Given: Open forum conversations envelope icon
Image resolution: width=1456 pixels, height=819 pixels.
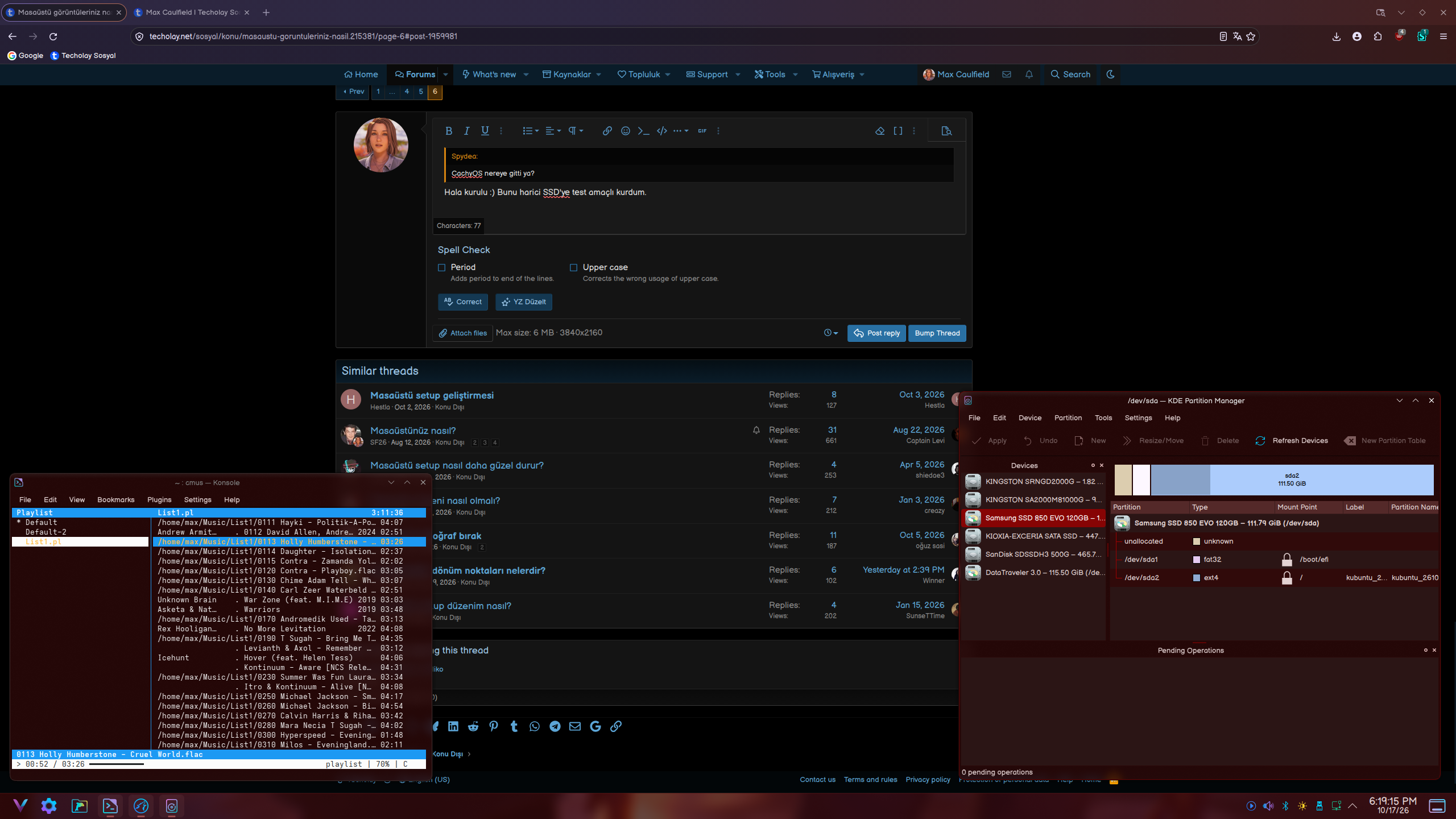Looking at the screenshot, I should click(1007, 75).
